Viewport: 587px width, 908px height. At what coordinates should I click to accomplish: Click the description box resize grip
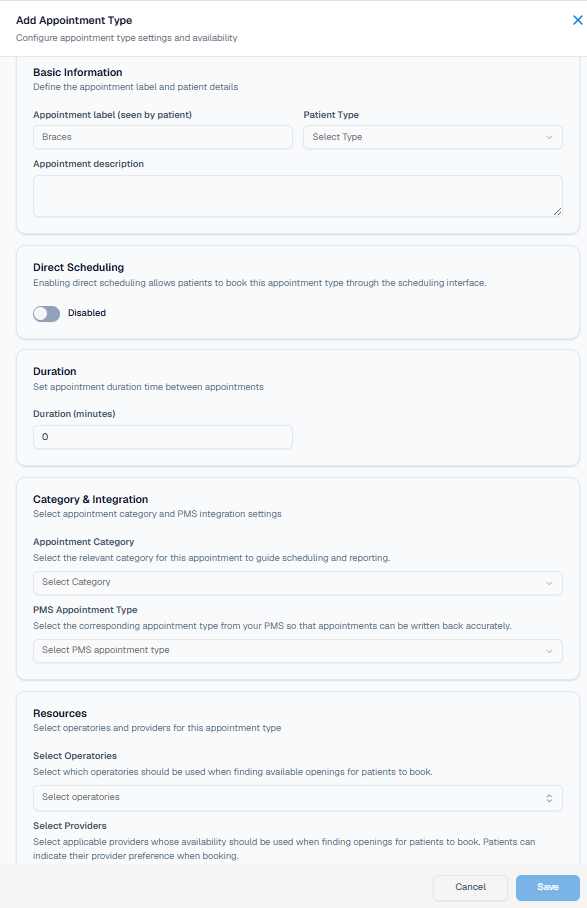pos(556,212)
